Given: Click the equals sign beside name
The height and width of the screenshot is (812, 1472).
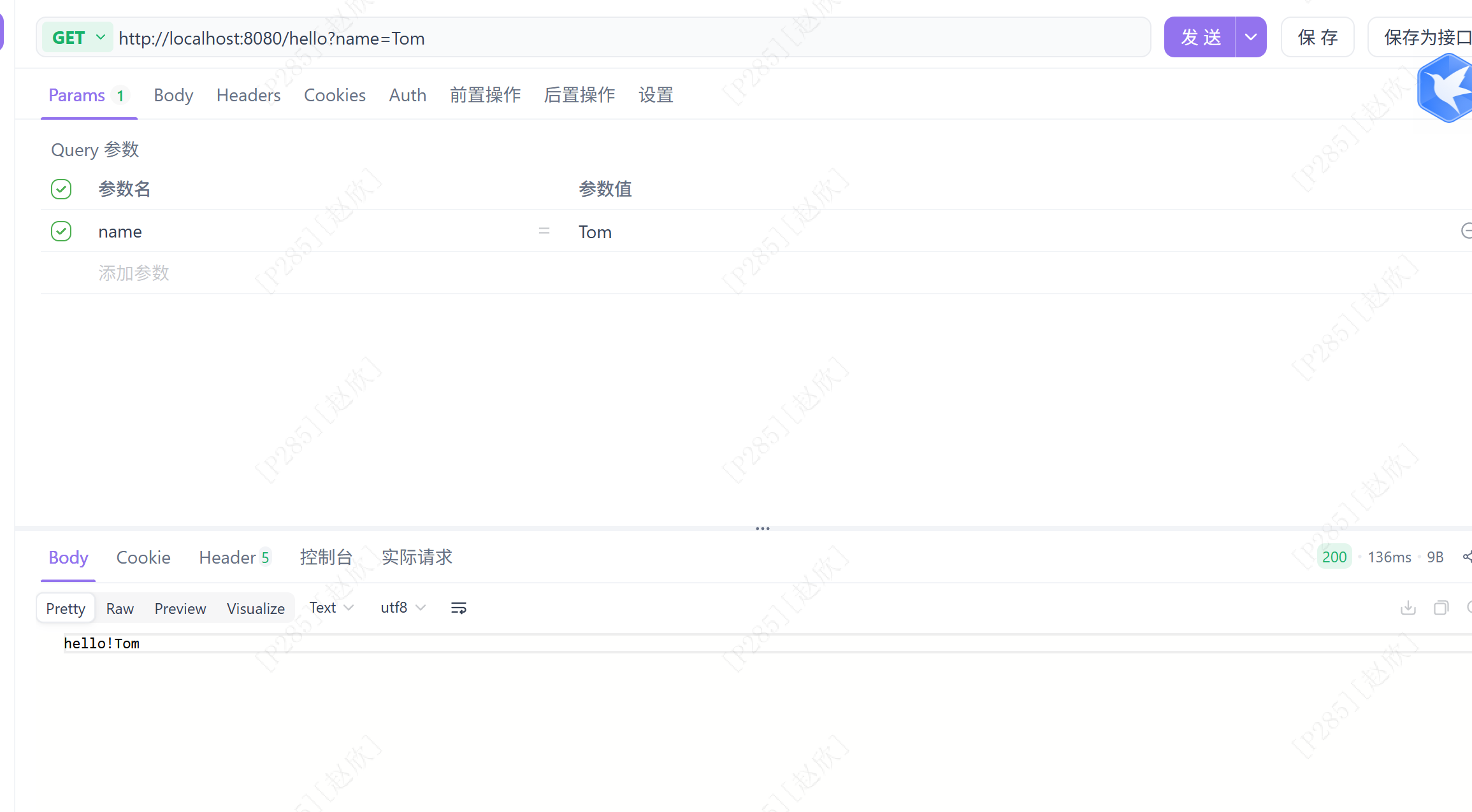Looking at the screenshot, I should (x=544, y=231).
